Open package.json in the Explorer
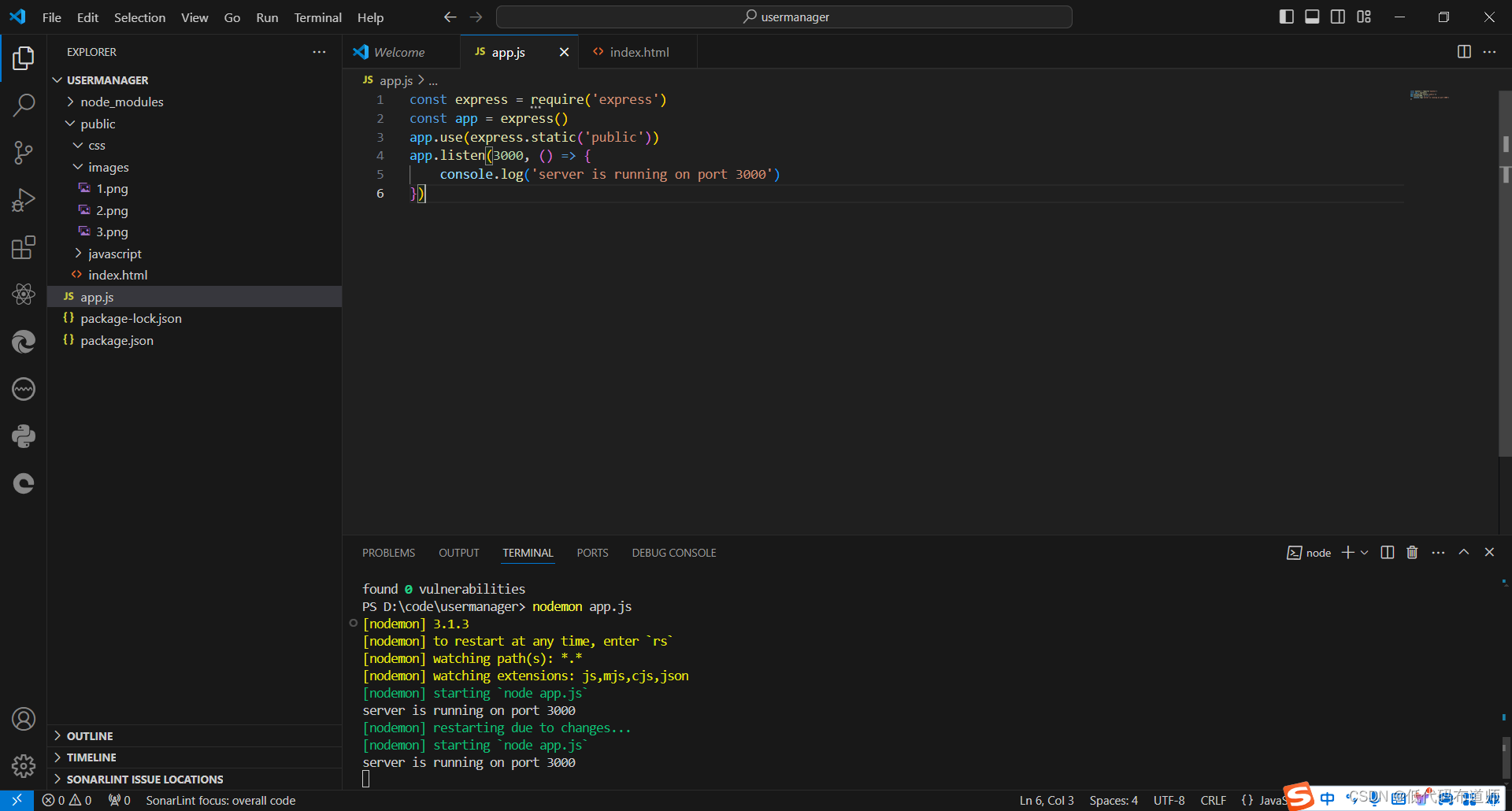Image resolution: width=1512 pixels, height=811 pixels. (x=195, y=340)
